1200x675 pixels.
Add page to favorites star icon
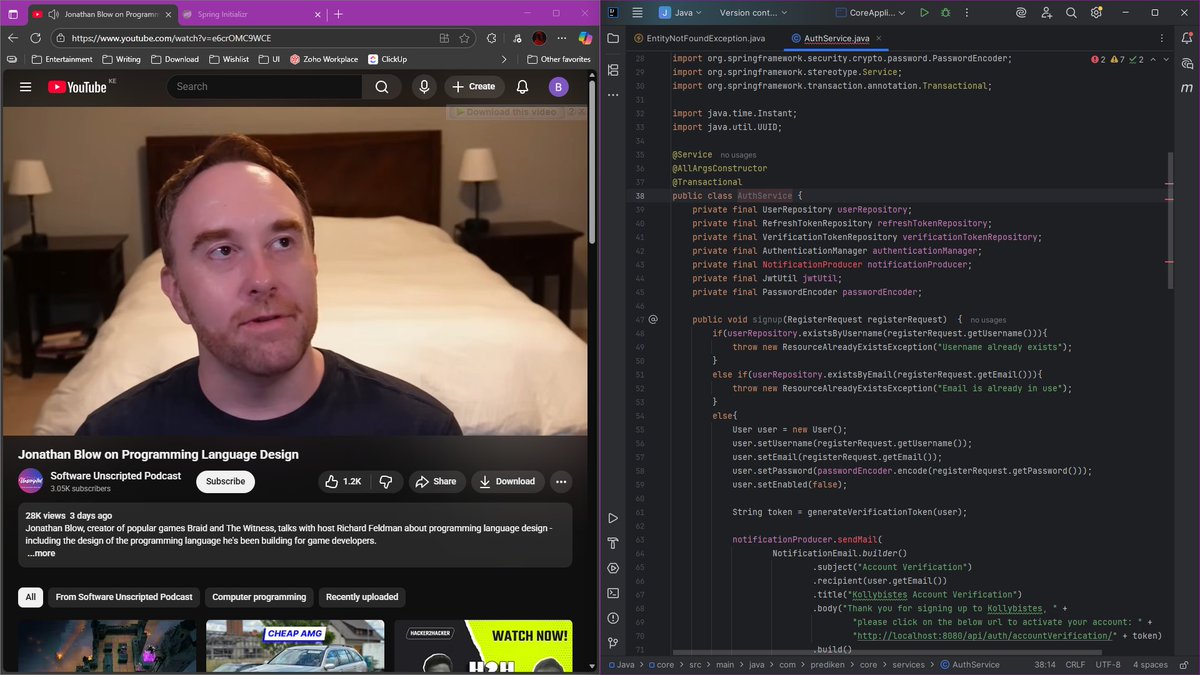pyautogui.click(x=465, y=38)
